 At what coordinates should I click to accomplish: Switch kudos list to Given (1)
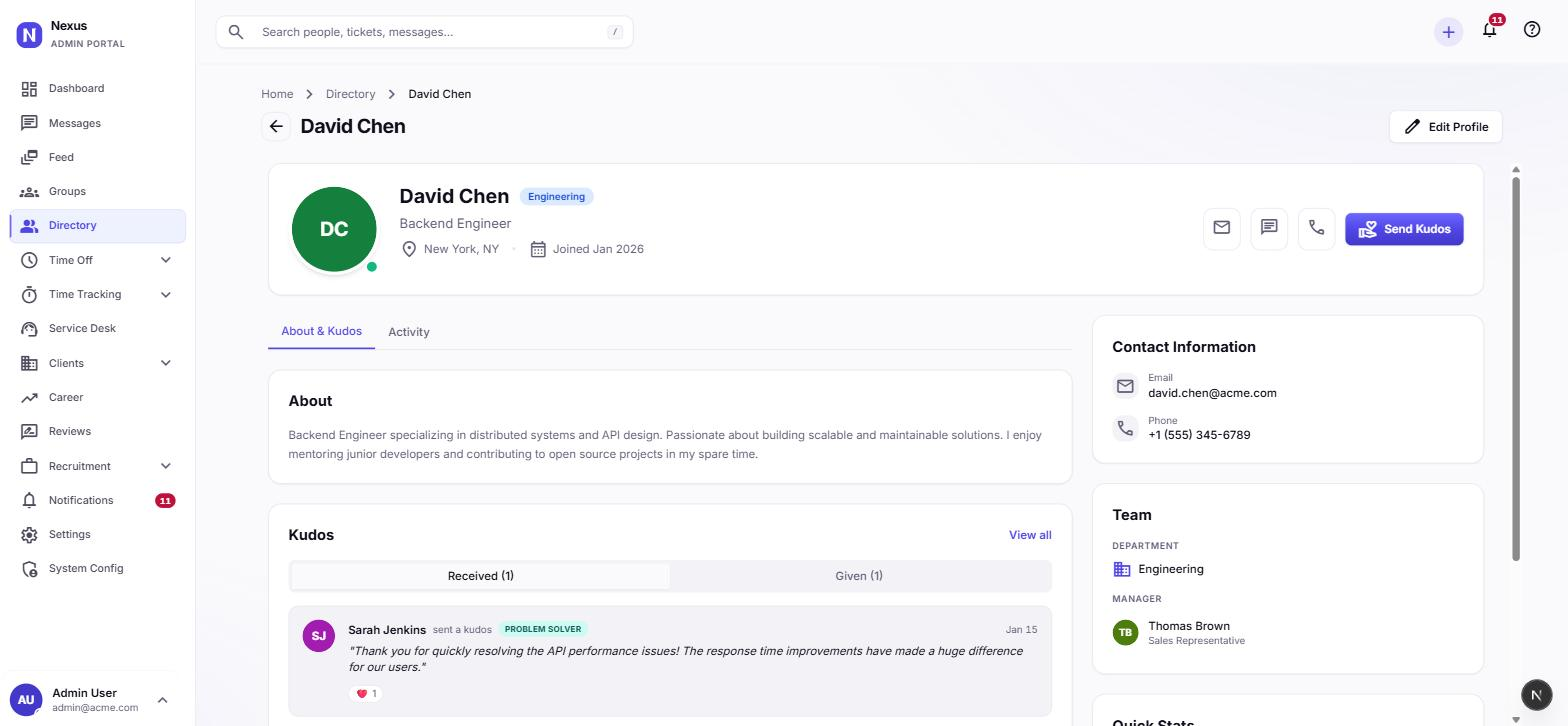[x=859, y=576]
